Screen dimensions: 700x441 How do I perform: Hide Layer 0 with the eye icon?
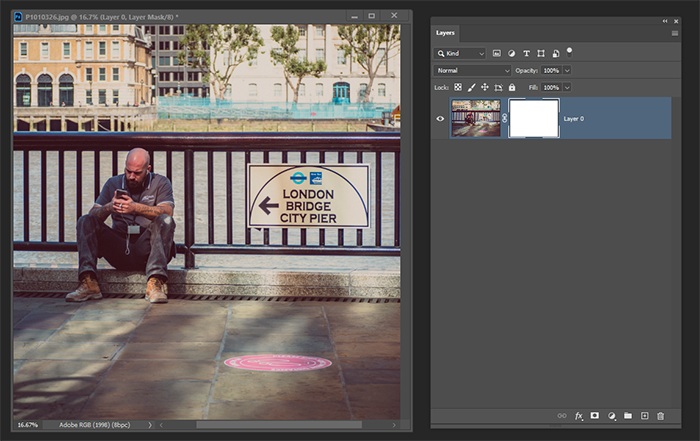point(440,119)
